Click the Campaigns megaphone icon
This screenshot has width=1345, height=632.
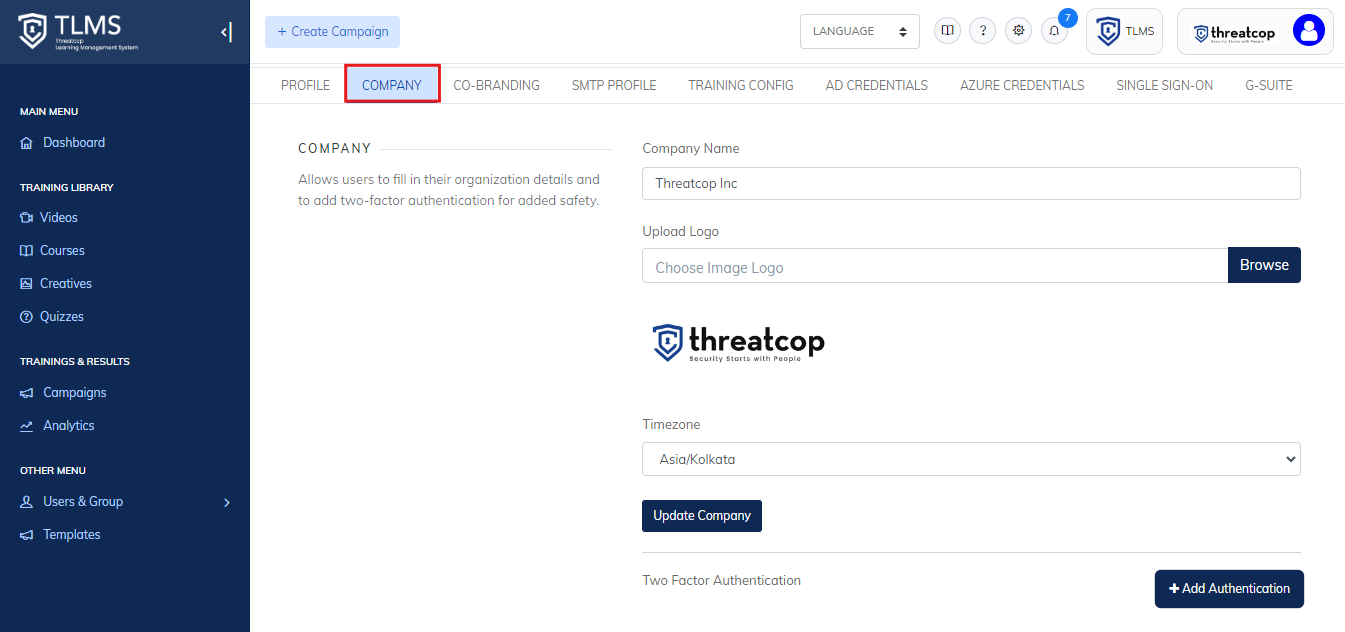coord(26,393)
